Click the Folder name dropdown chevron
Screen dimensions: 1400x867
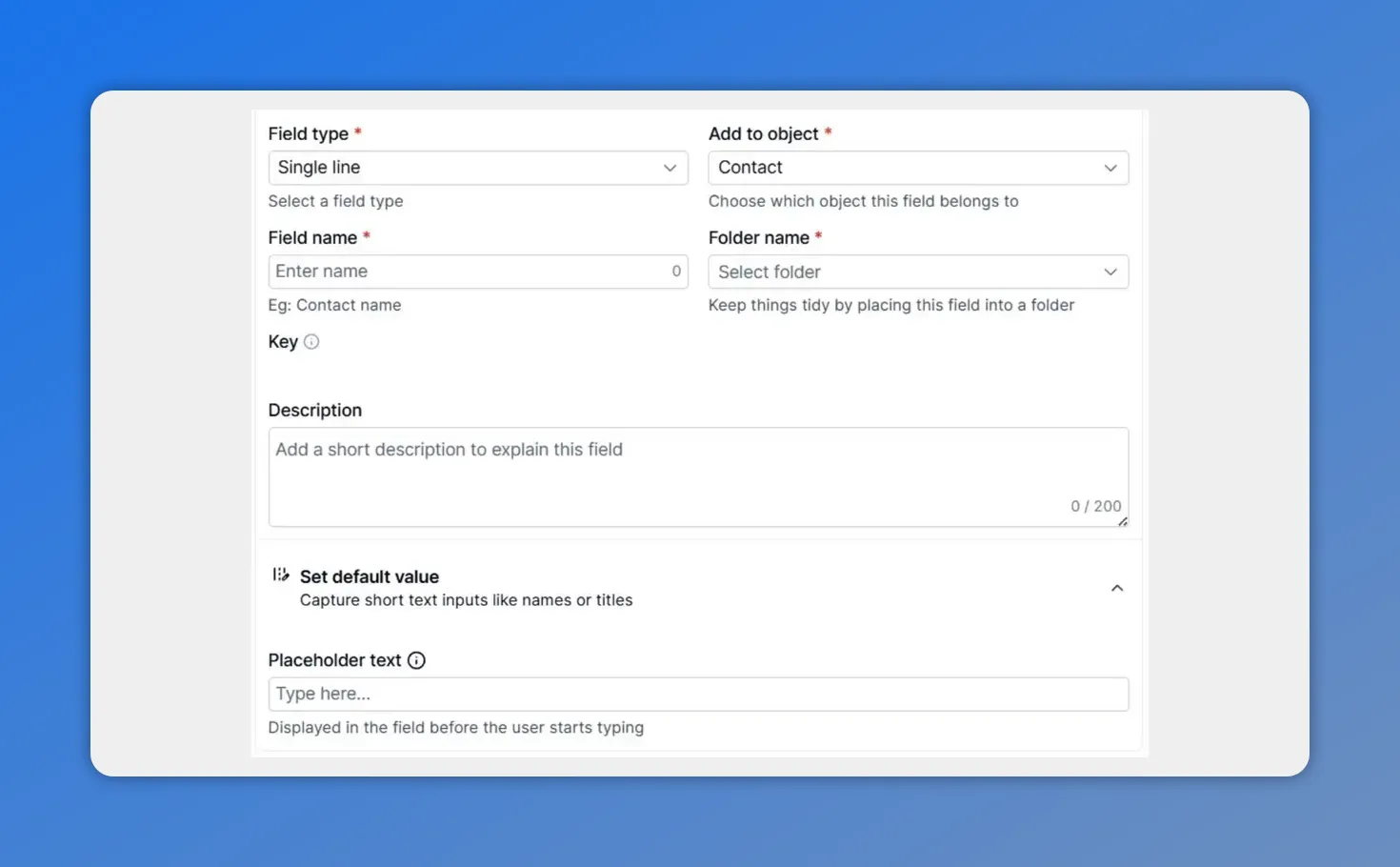click(1110, 272)
